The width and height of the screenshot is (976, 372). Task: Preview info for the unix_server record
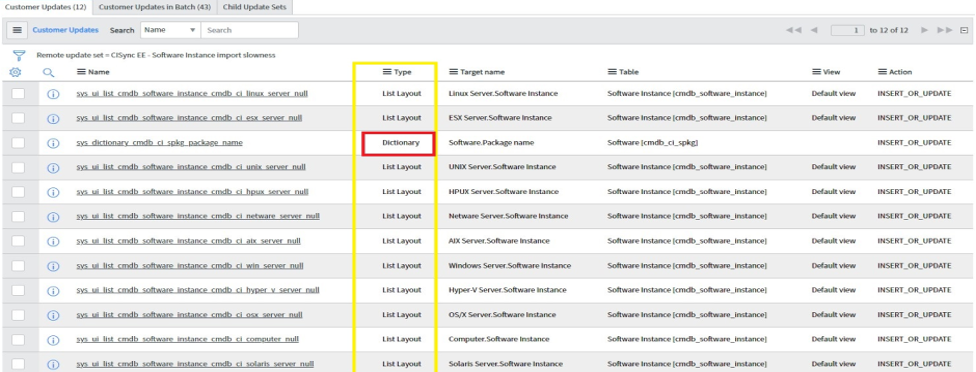click(53, 167)
